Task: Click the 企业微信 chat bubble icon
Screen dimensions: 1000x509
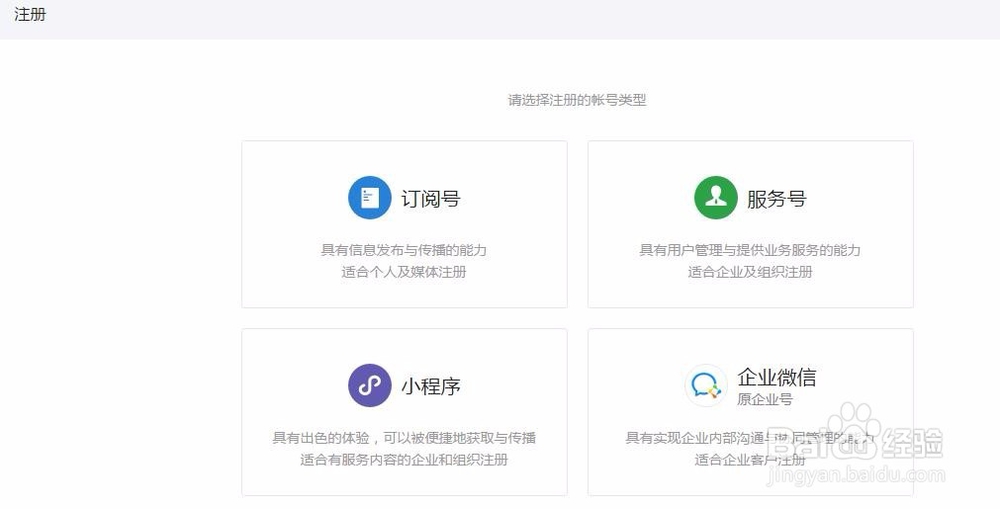Action: pos(706,385)
